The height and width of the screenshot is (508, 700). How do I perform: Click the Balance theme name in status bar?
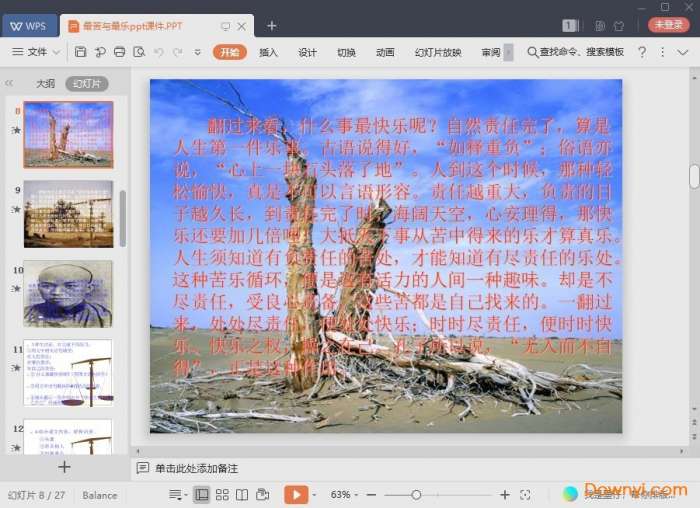click(x=100, y=495)
